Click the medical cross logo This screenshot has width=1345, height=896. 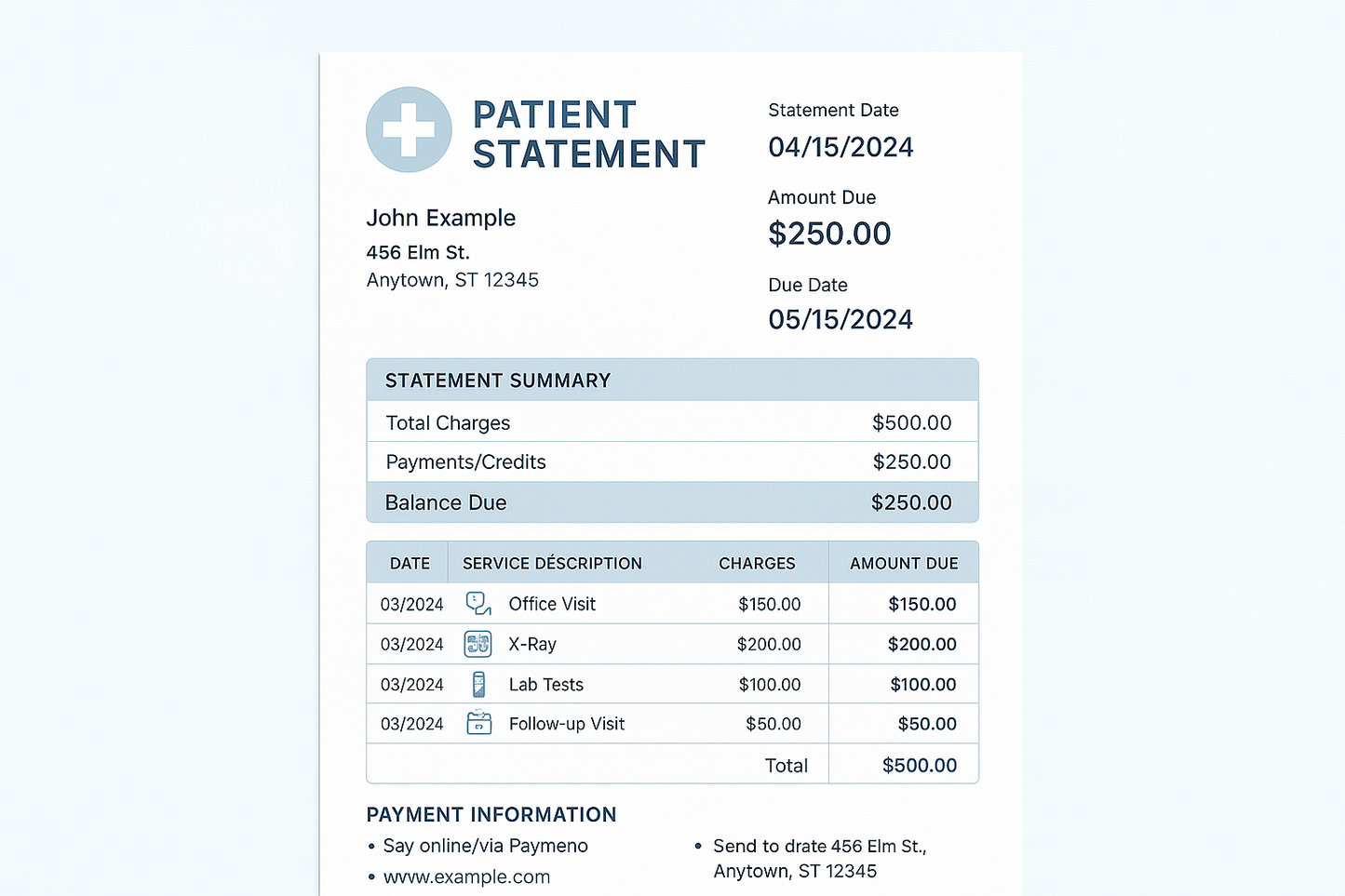coord(409,129)
